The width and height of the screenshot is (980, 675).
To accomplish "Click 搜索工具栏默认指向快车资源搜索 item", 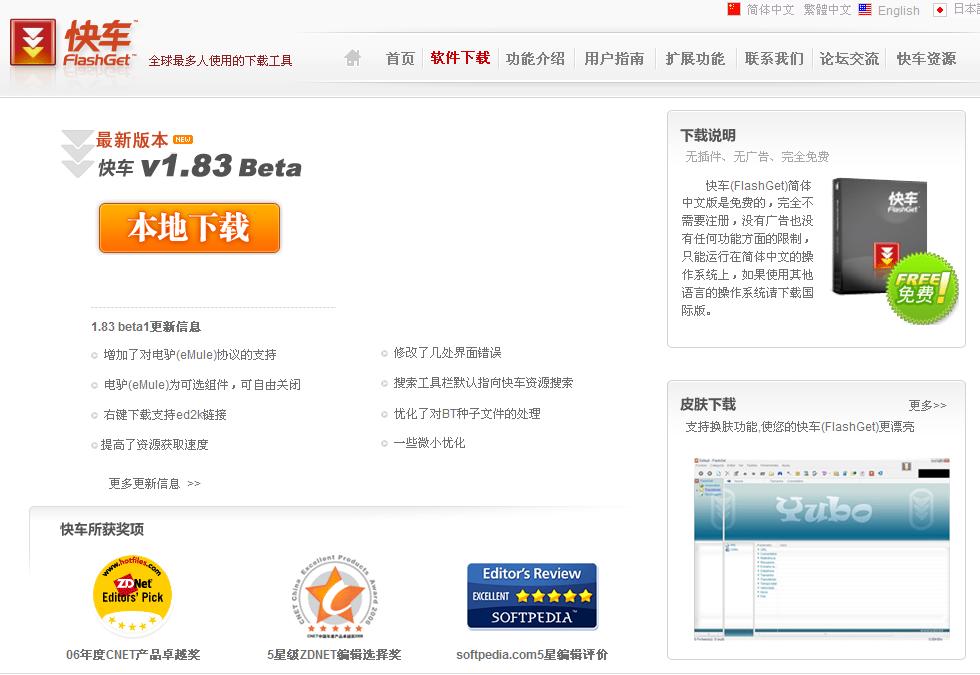I will pos(483,382).
